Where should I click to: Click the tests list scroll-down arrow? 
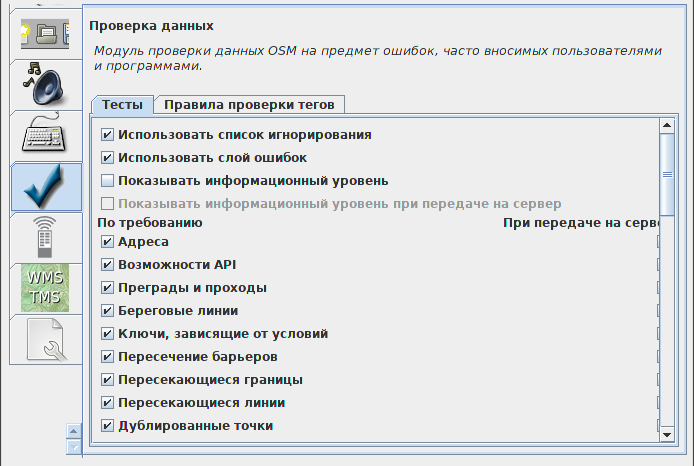(x=667, y=435)
